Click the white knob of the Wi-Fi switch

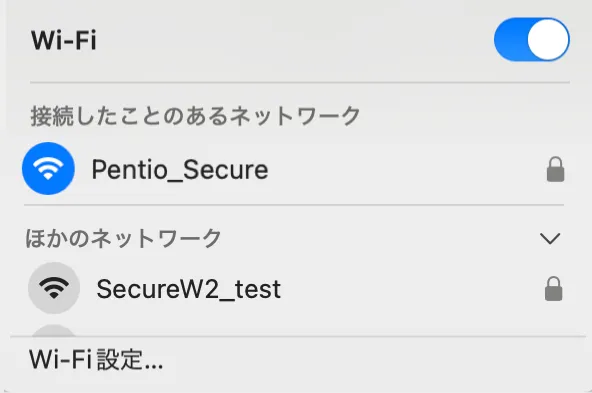548,40
